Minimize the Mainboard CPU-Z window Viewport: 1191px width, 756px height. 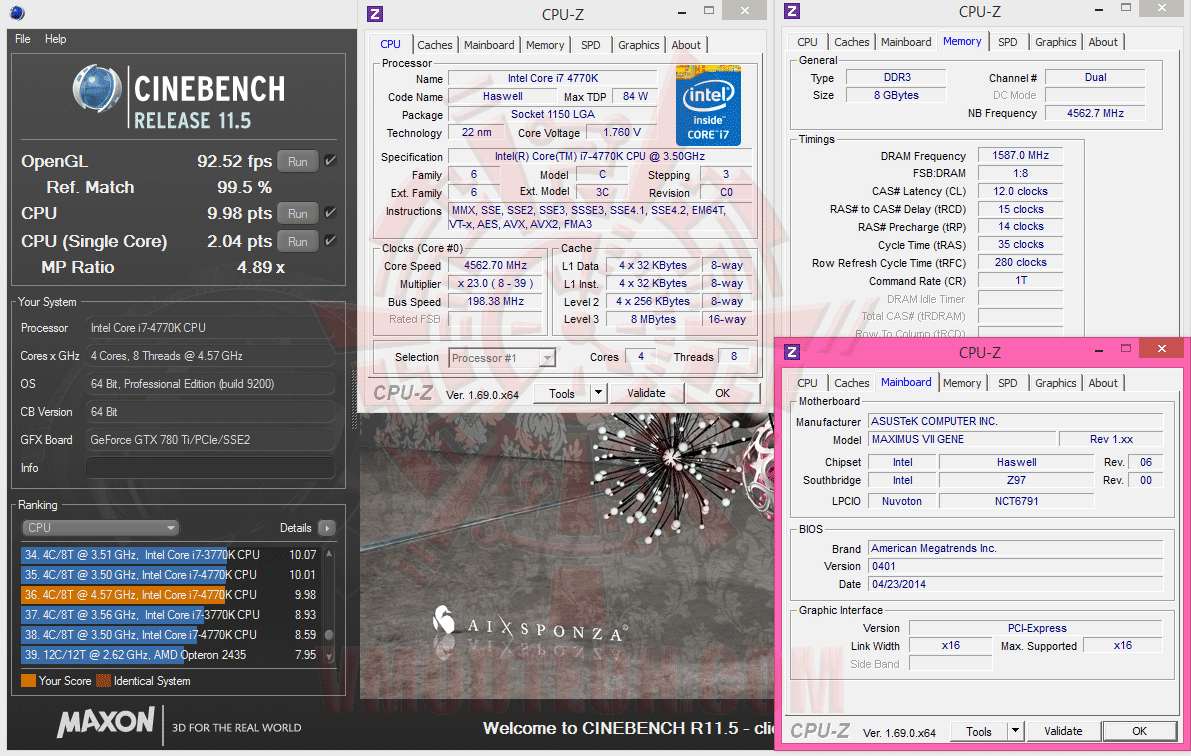[x=1099, y=350]
